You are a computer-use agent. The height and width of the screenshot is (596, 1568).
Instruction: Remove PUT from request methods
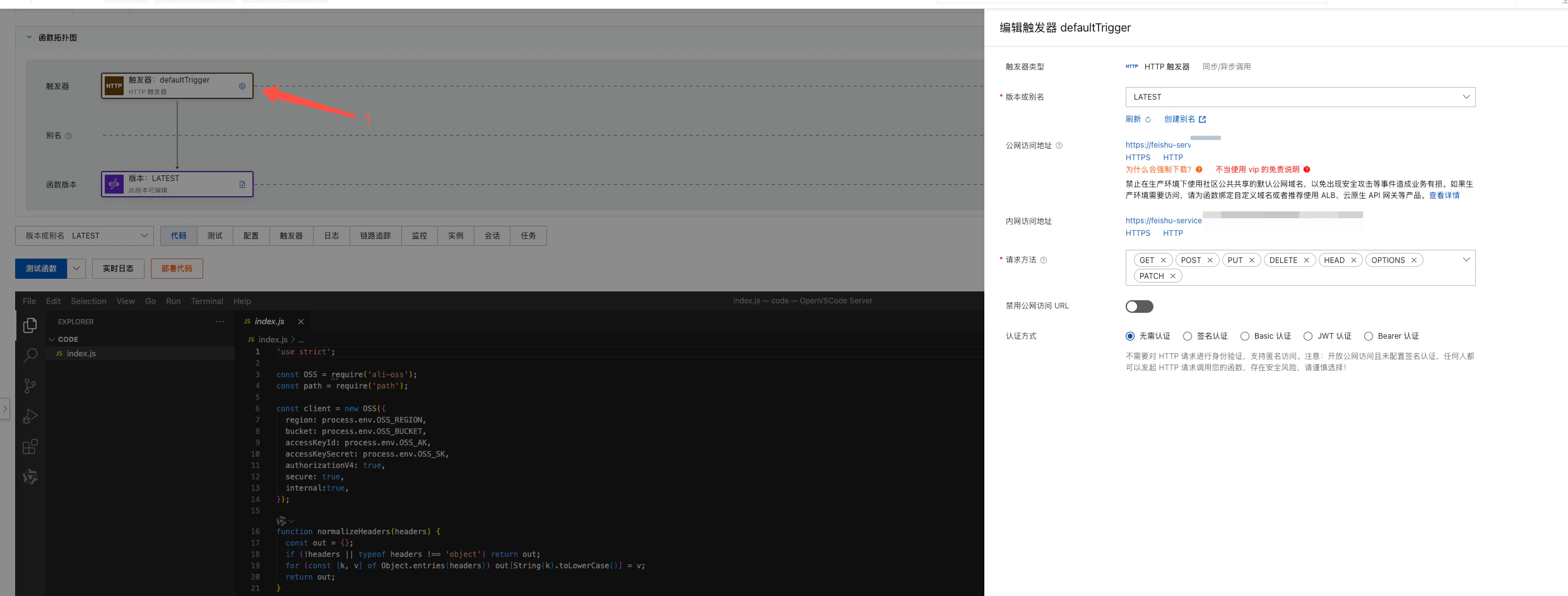click(x=1252, y=260)
